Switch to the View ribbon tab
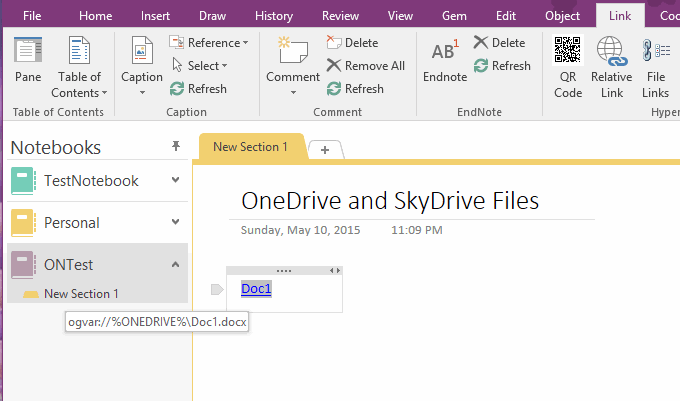The image size is (680, 401). pyautogui.click(x=400, y=16)
